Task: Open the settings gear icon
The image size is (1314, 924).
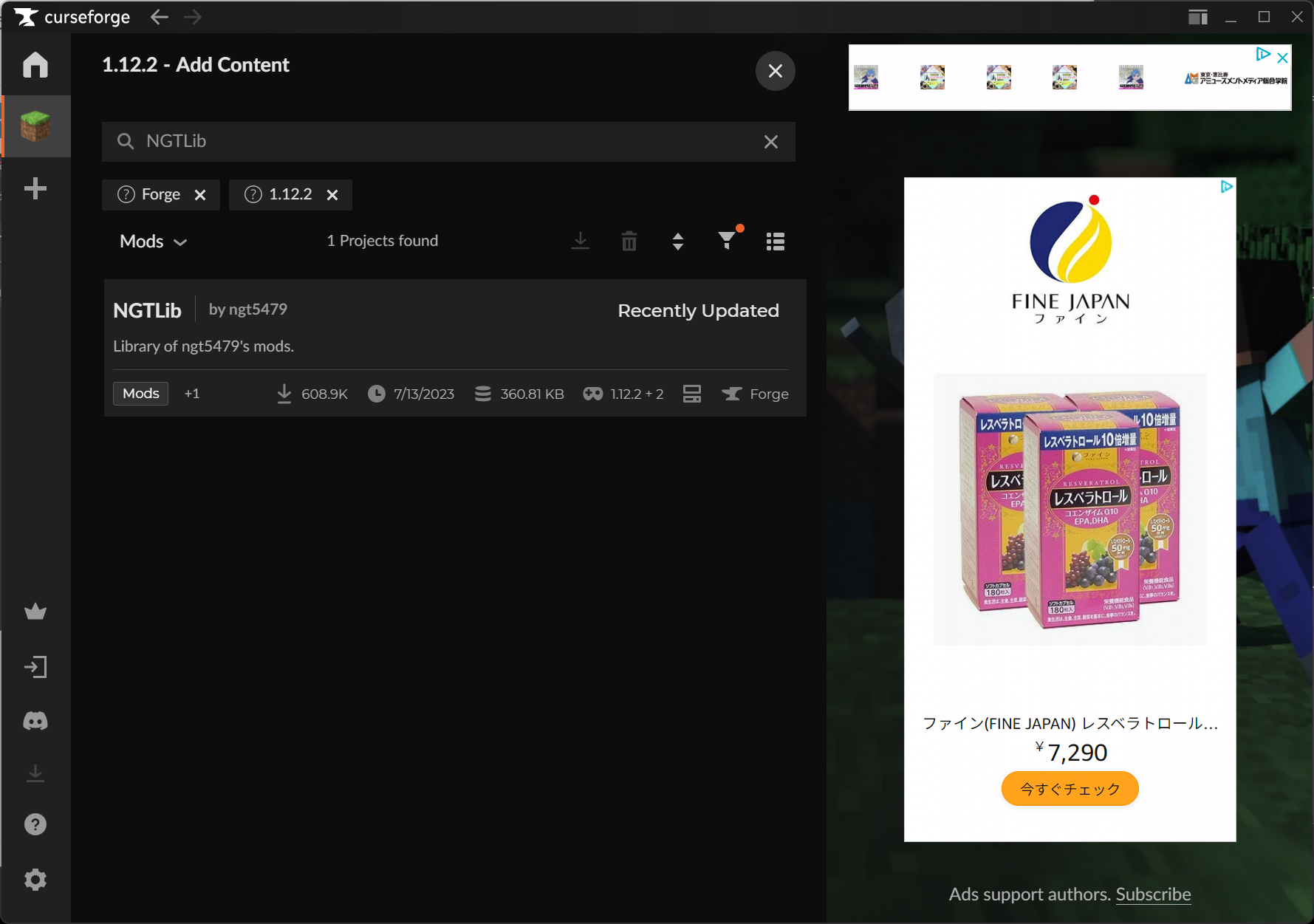Action: coord(35,880)
